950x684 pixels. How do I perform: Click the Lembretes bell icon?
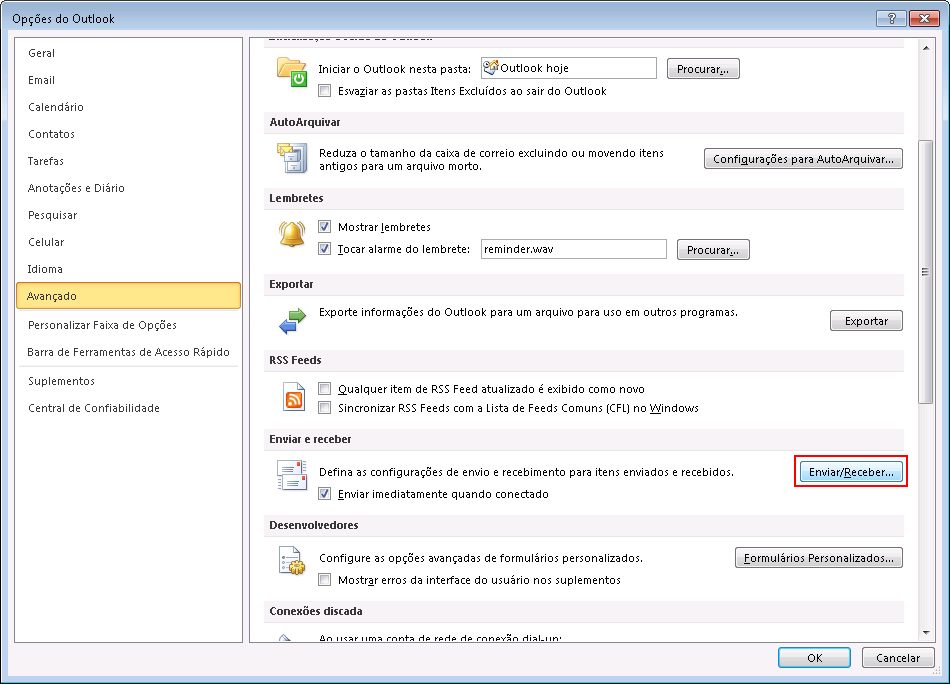pos(292,234)
